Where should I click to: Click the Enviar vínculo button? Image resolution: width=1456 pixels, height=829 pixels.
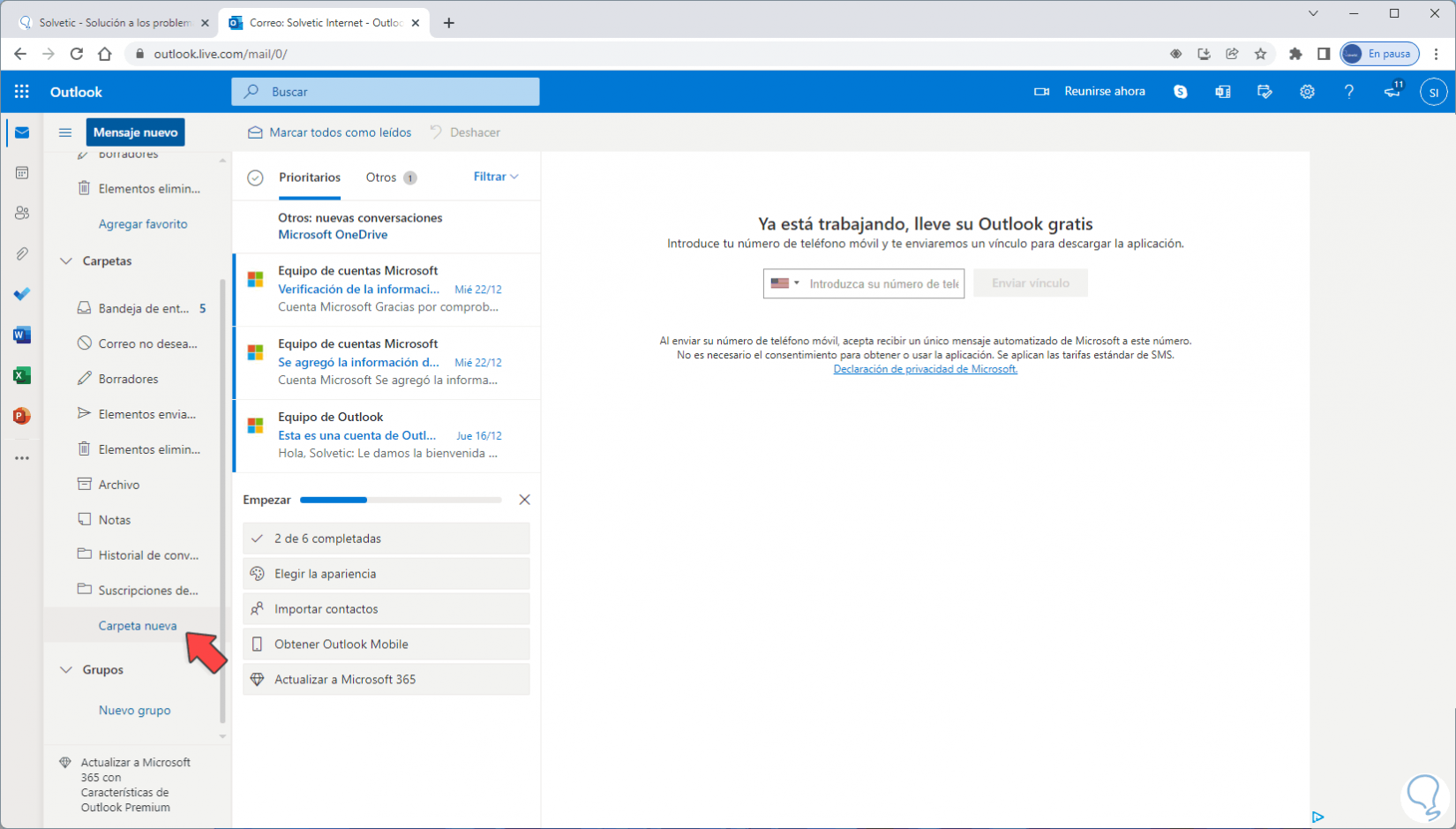point(1031,283)
